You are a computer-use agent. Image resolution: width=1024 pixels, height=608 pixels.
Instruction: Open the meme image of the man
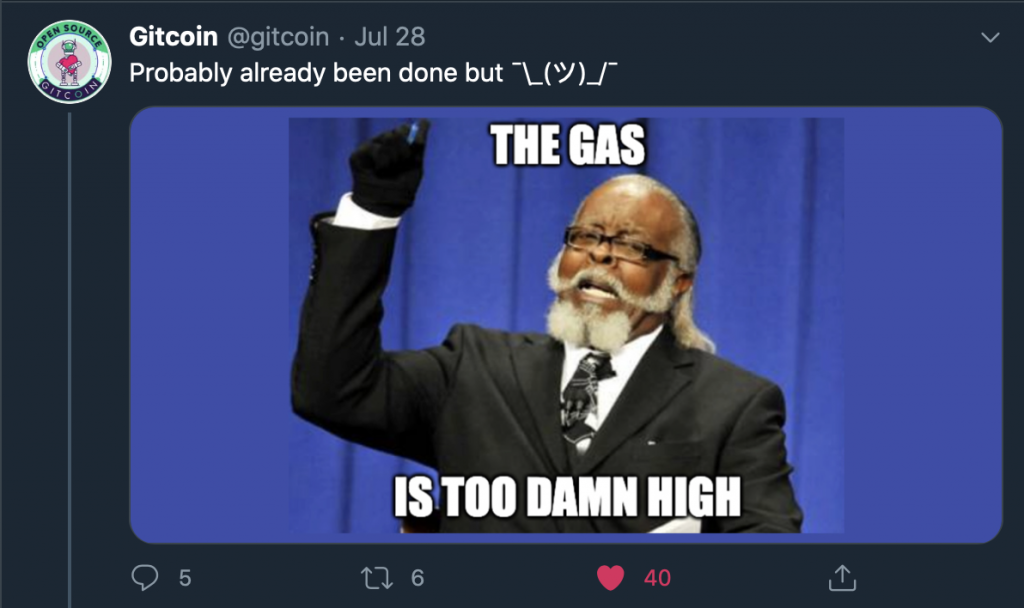(x=566, y=325)
